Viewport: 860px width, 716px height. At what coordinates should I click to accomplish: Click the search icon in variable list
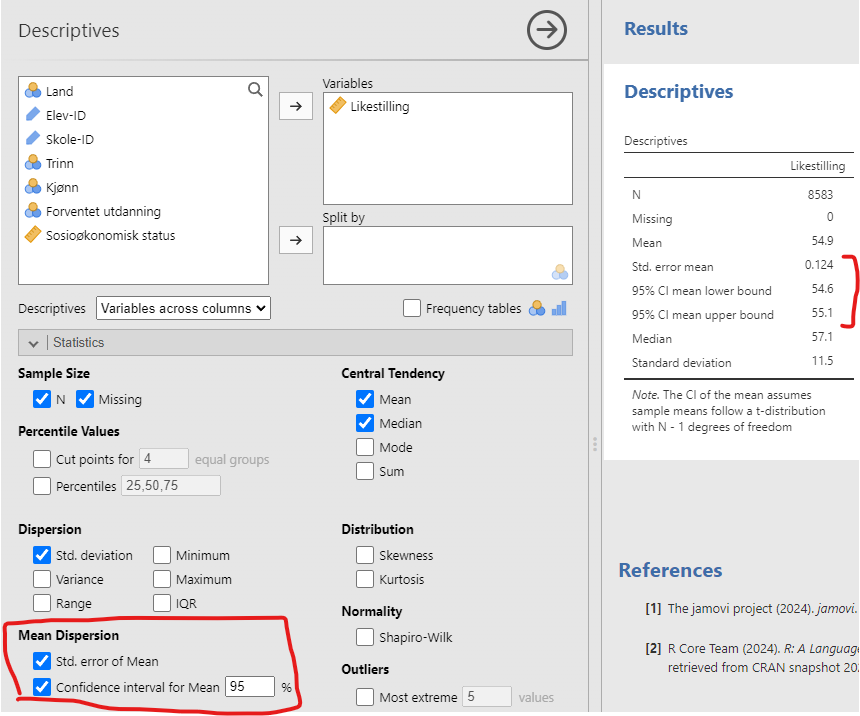pyautogui.click(x=255, y=90)
